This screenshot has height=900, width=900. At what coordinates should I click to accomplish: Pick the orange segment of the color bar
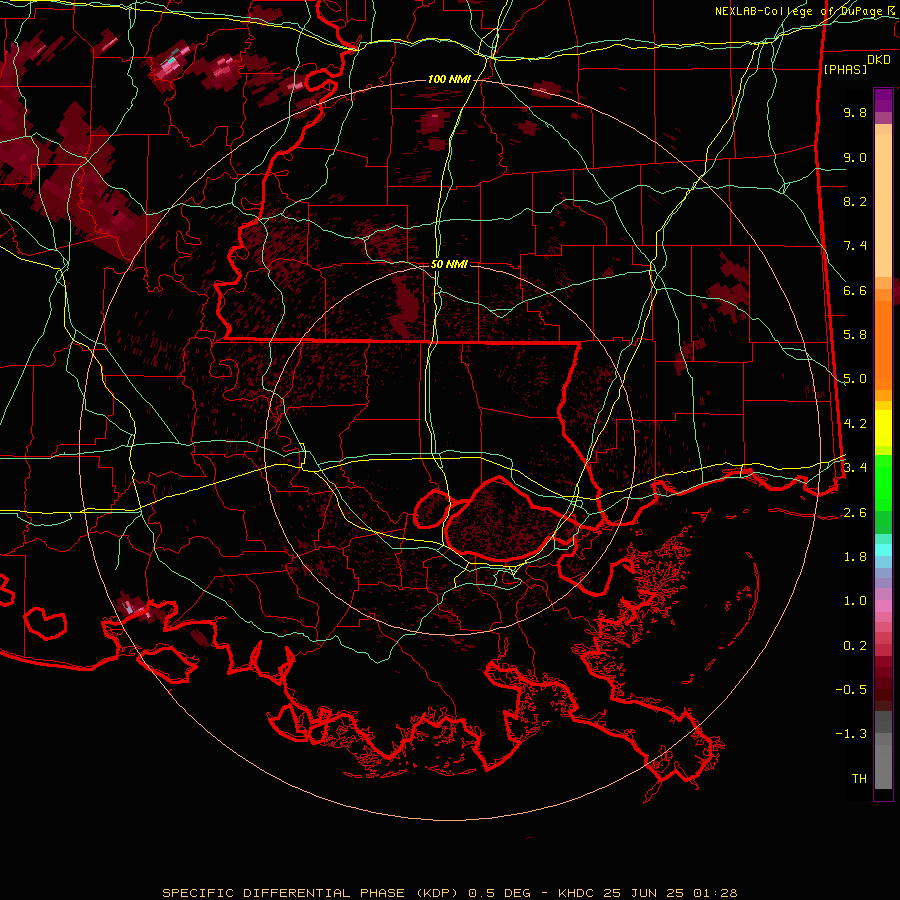883,344
